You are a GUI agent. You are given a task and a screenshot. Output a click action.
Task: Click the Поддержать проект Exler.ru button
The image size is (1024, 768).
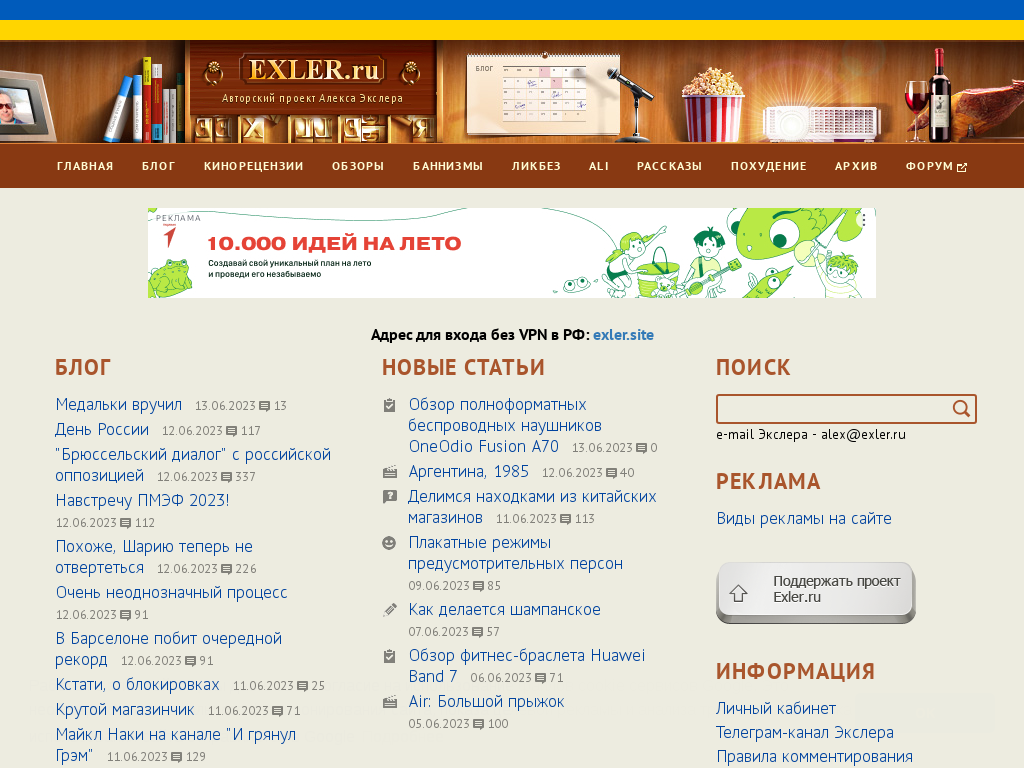coord(816,592)
